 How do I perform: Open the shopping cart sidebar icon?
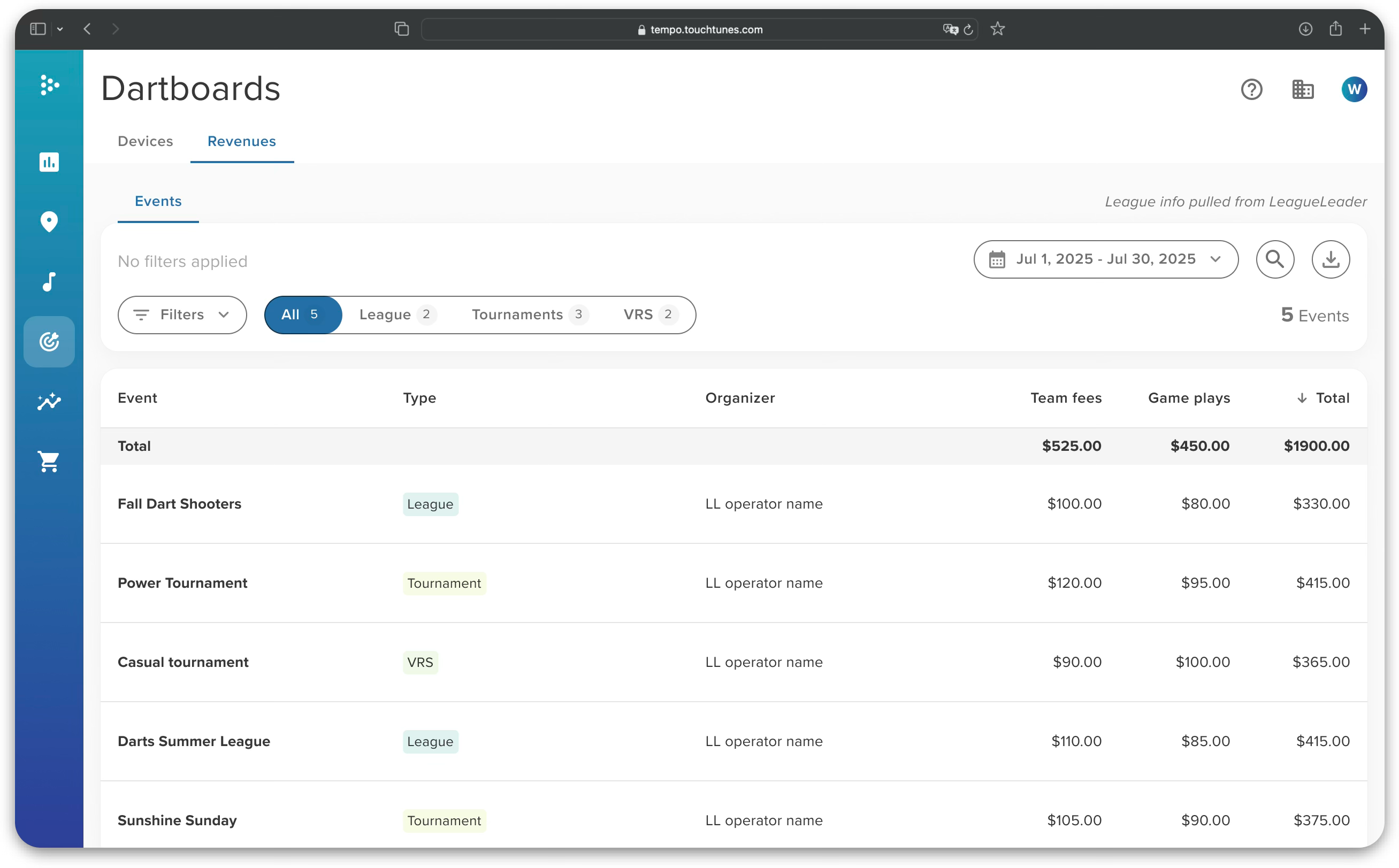click(49, 461)
